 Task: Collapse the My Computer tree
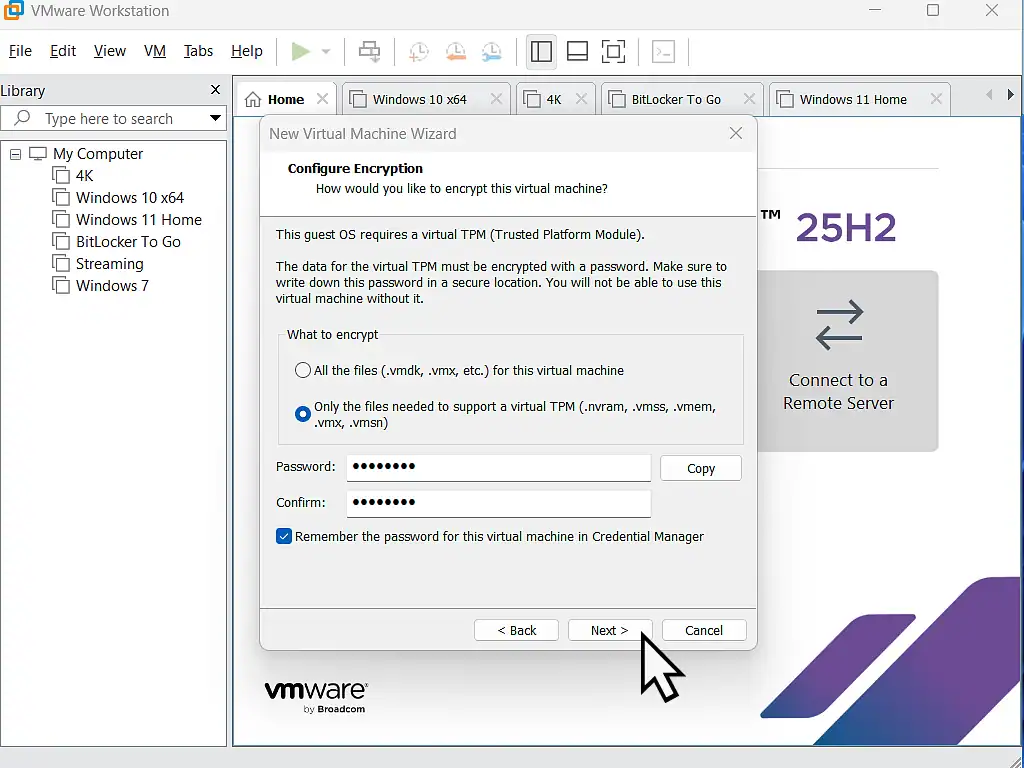pos(15,153)
